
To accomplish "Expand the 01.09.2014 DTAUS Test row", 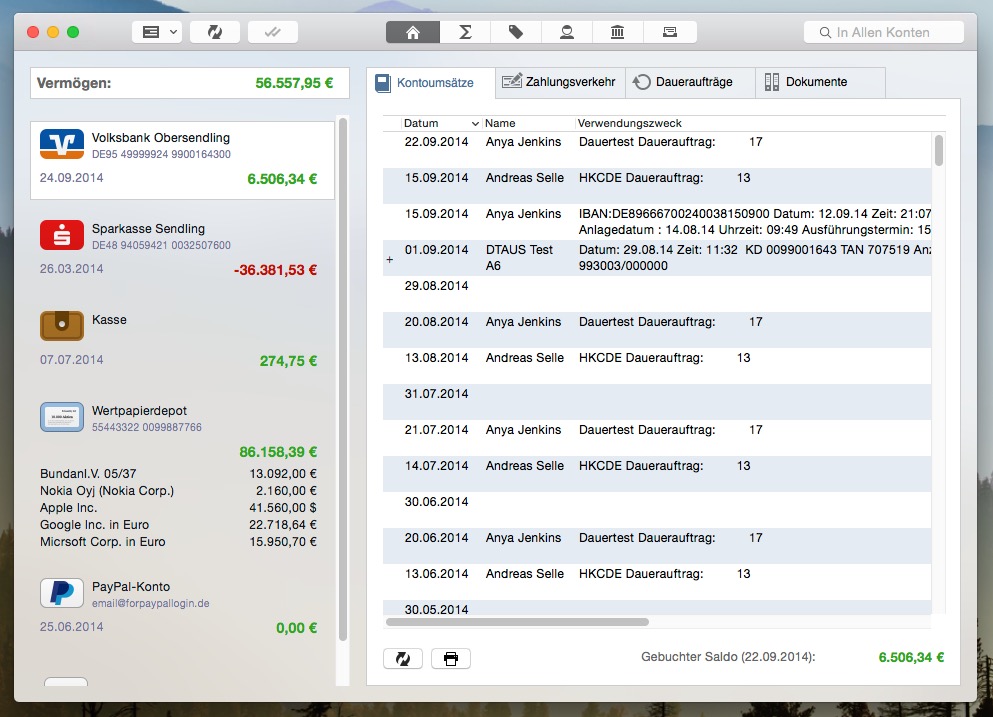I will coord(390,260).
